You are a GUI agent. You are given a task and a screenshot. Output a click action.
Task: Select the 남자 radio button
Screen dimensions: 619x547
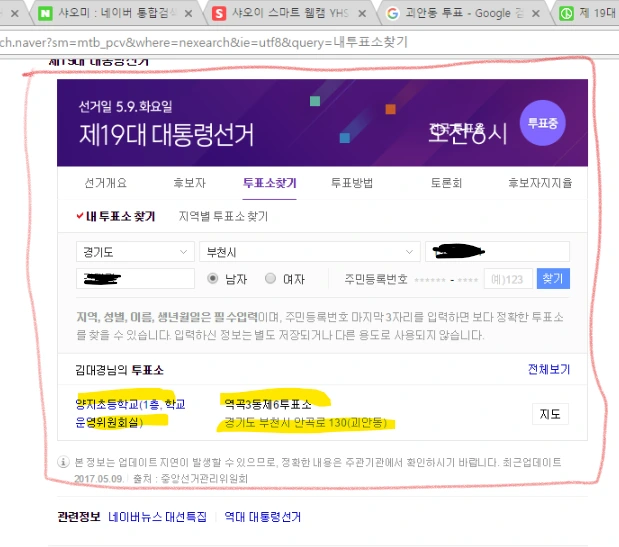click(x=212, y=279)
